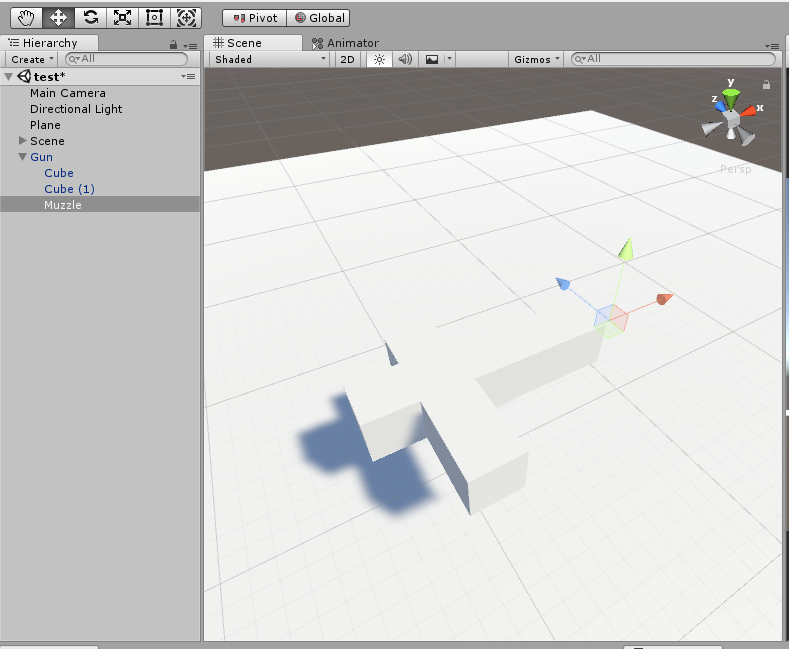Focus the Scene view search field
789x649 pixels.
673,59
